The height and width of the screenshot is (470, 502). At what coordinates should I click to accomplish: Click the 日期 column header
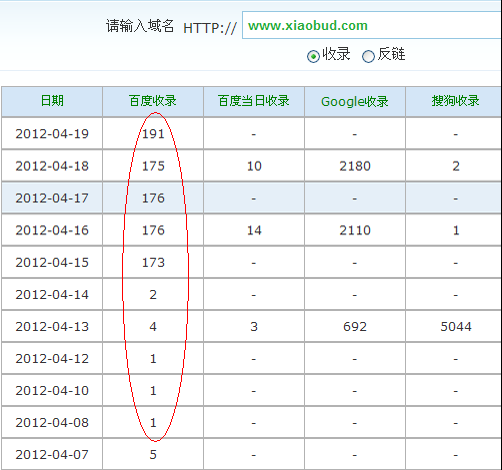[x=52, y=101]
